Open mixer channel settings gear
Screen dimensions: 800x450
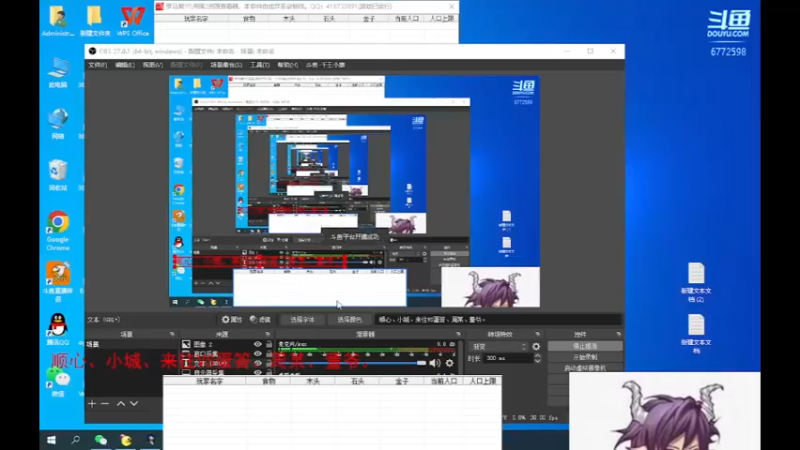click(449, 363)
